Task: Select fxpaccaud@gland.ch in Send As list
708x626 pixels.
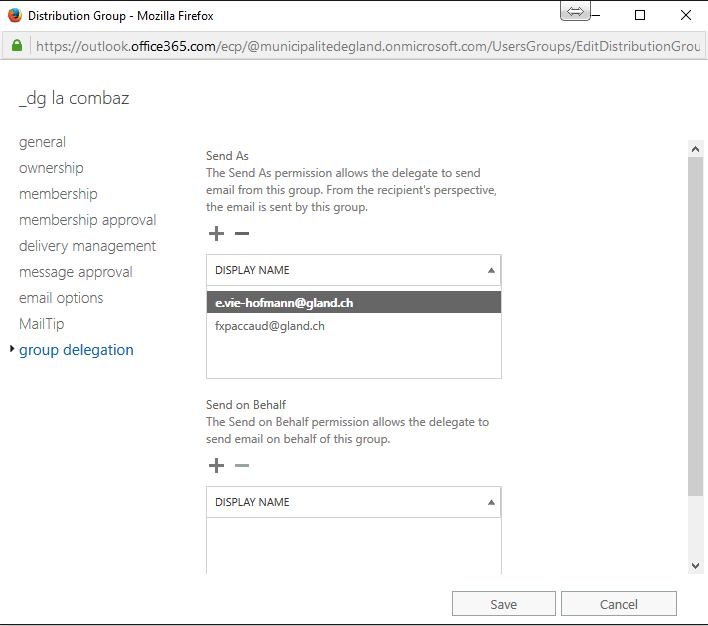Action: (x=270, y=326)
